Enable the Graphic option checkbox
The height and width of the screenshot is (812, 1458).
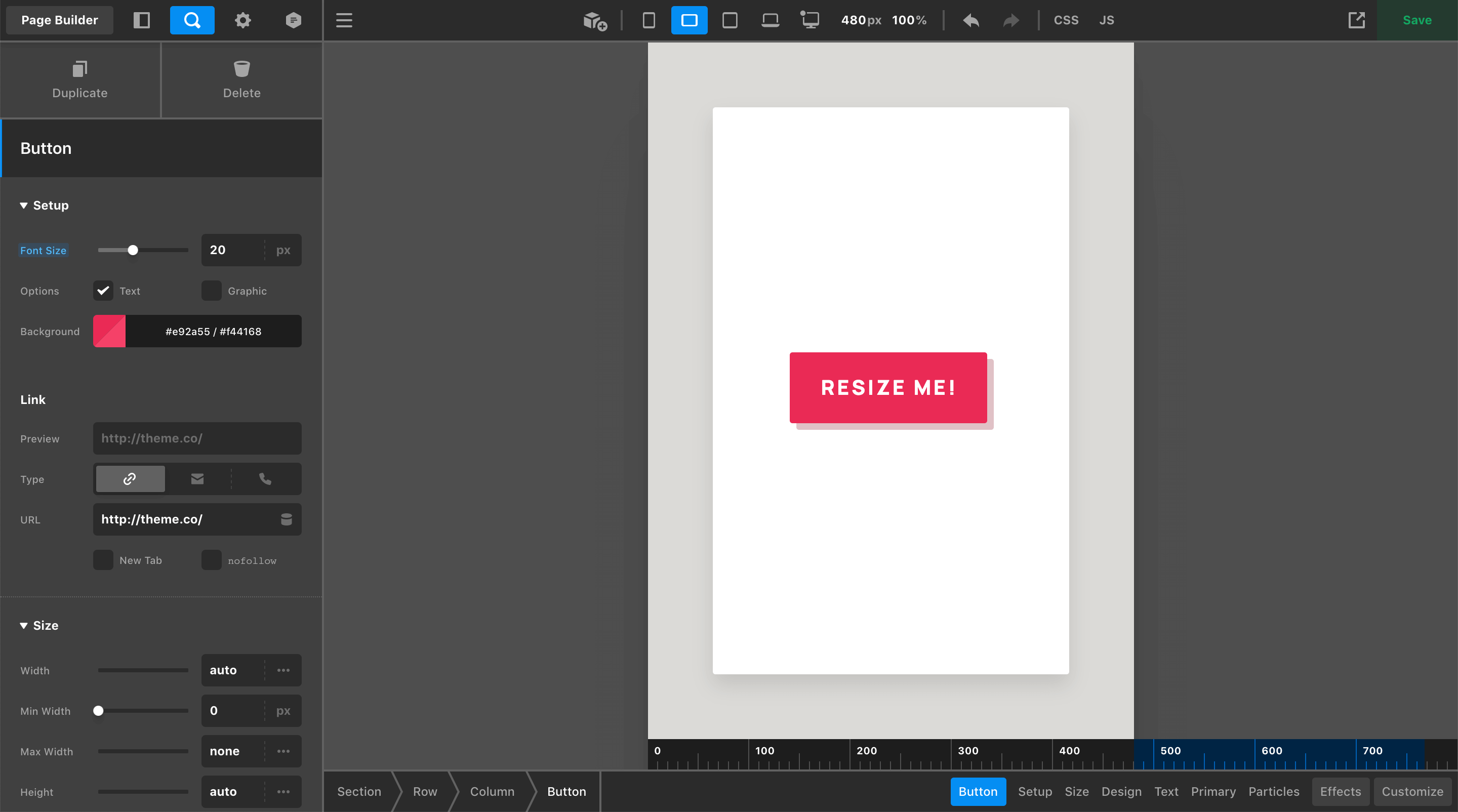click(211, 290)
